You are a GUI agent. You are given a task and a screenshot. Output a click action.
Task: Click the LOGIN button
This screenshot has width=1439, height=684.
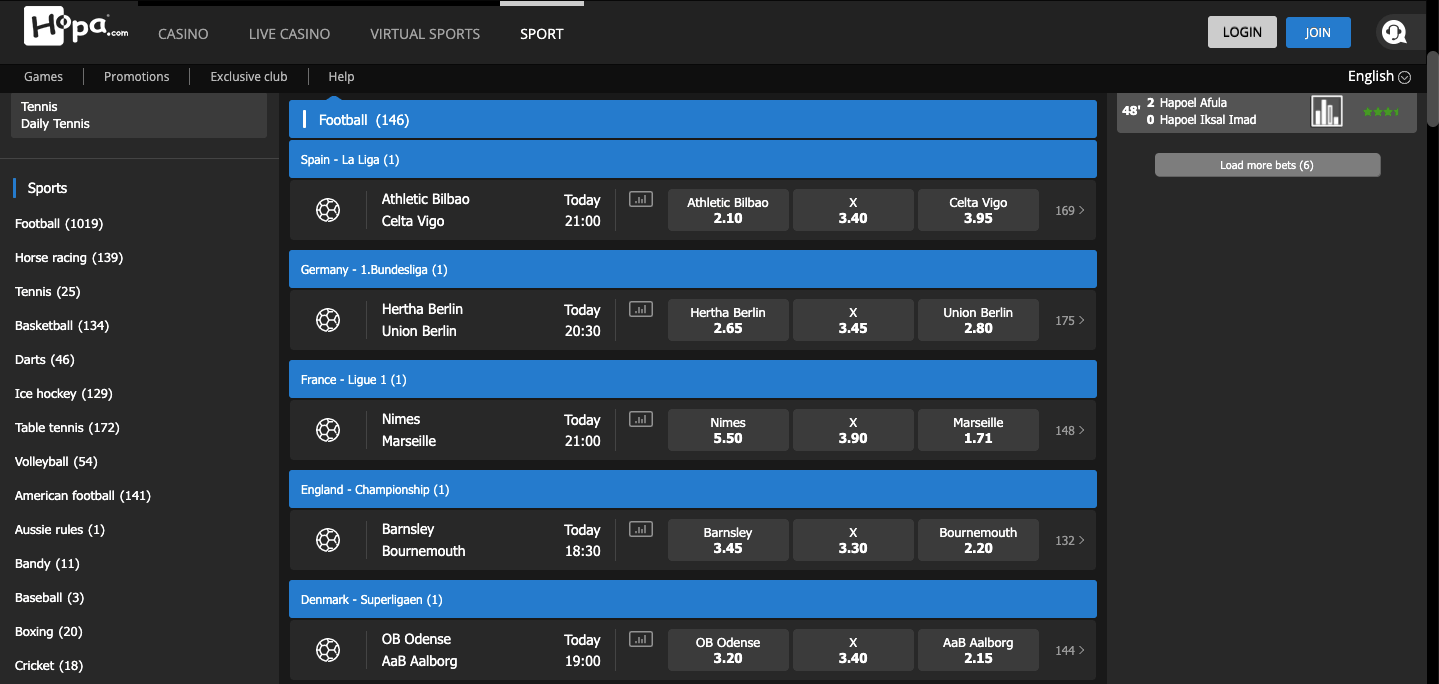pos(1242,32)
